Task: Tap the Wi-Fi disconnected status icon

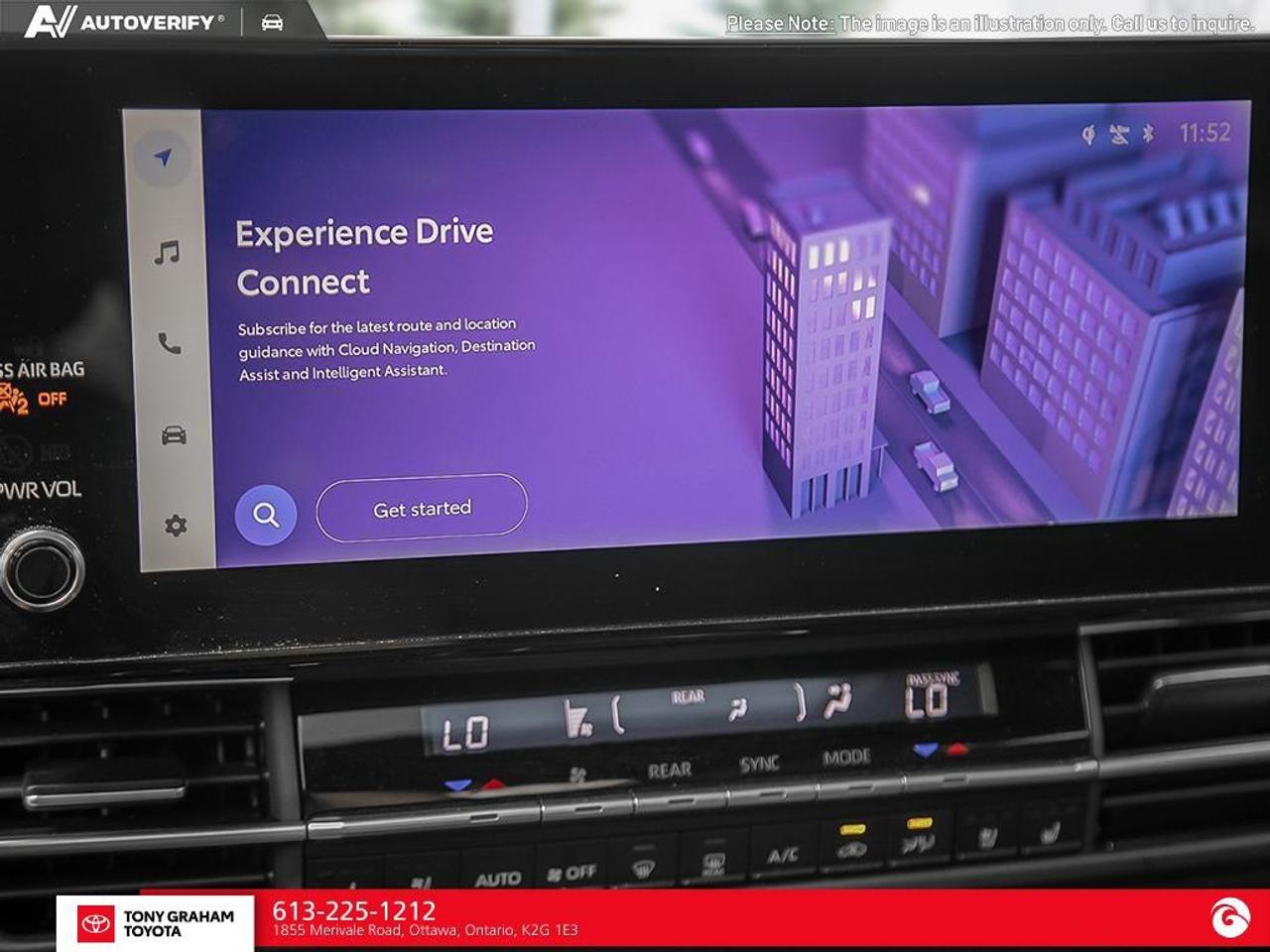Action: [1119, 134]
